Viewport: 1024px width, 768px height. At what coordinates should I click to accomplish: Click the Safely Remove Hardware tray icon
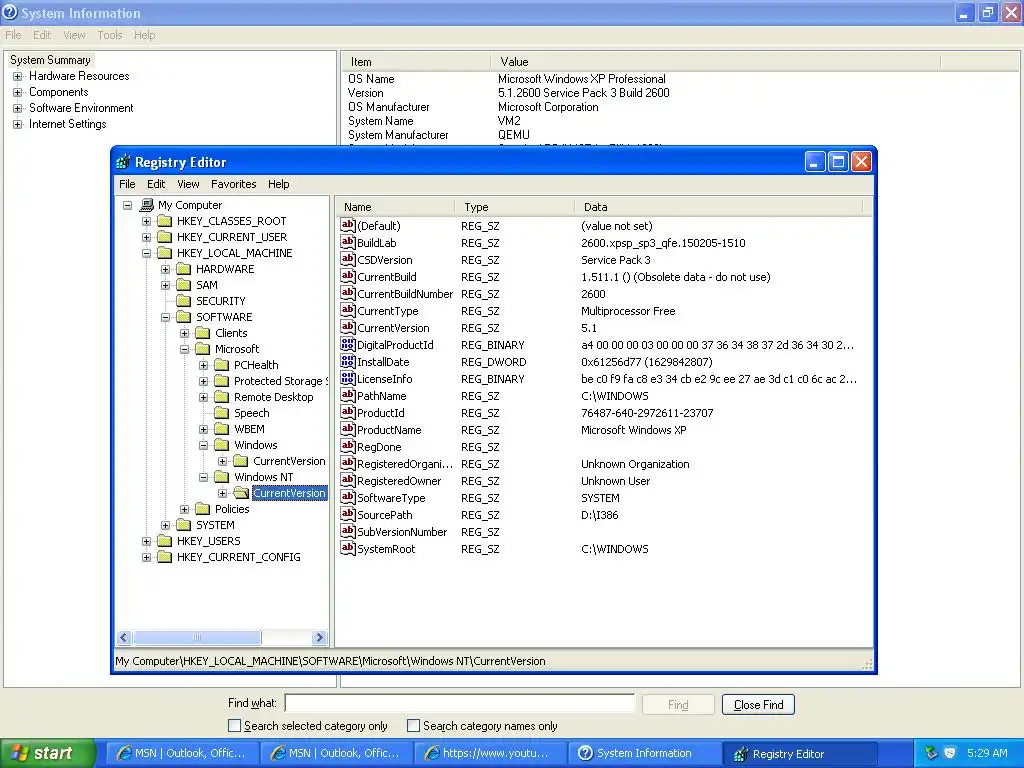click(931, 753)
